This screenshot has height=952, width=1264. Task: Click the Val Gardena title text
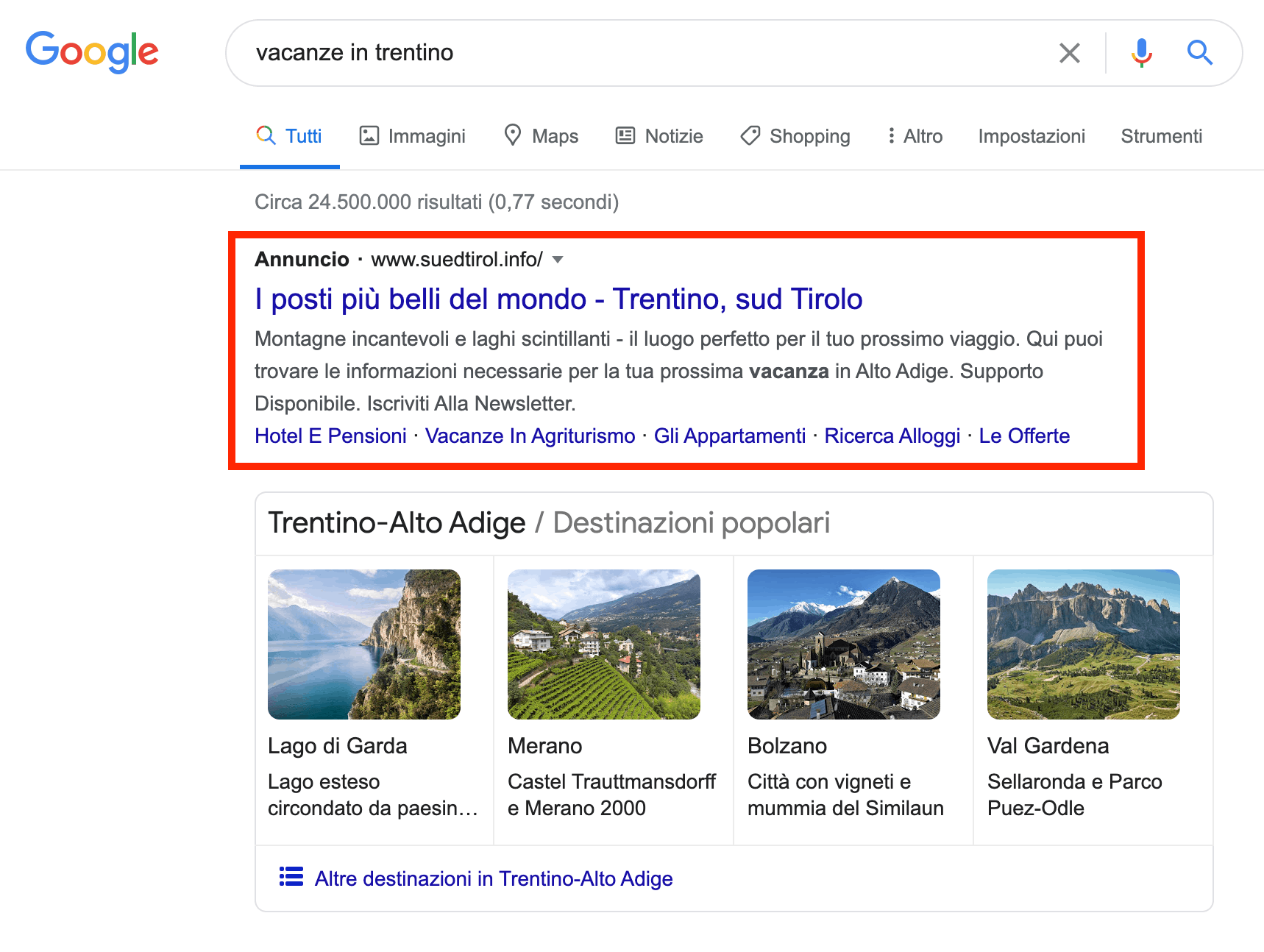coord(1048,746)
